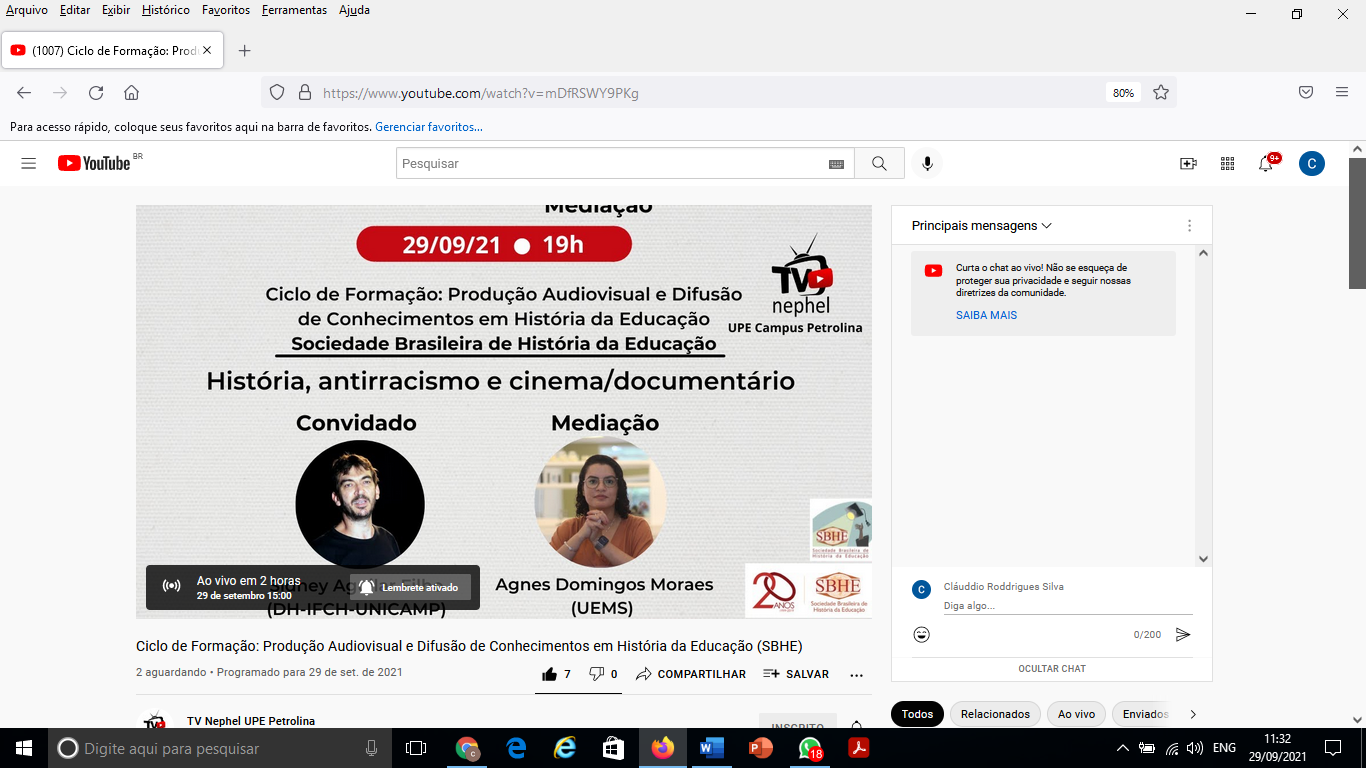Open the Histórico menu
The width and height of the screenshot is (1366, 768).
pos(166,10)
